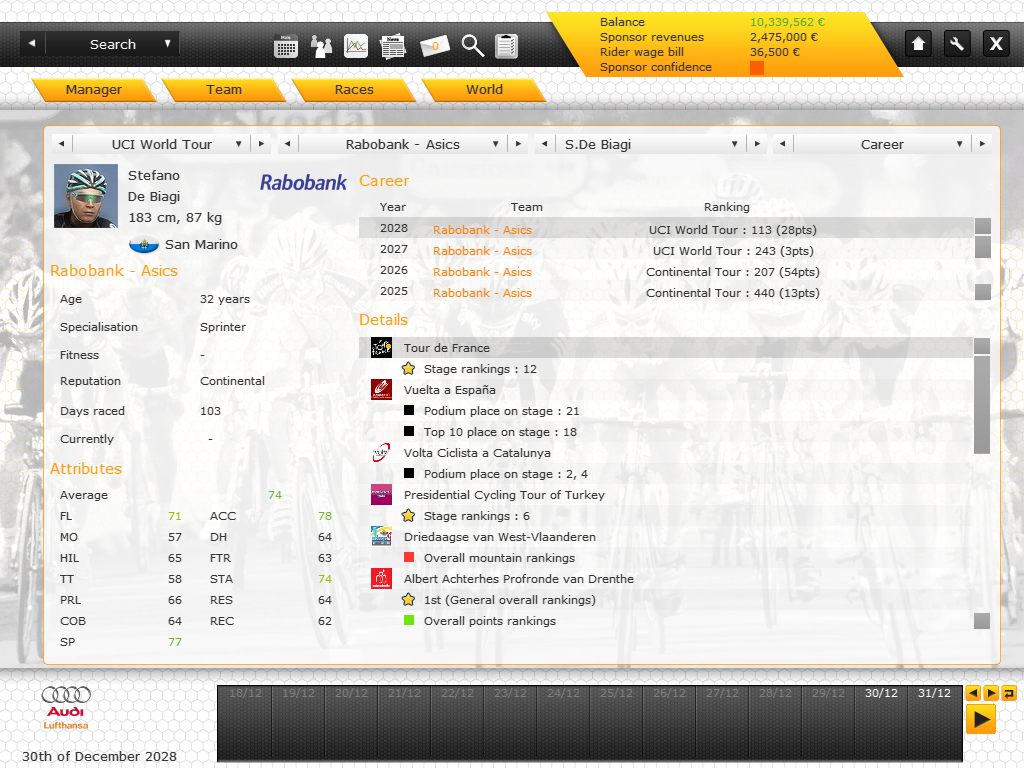1024x768 pixels.
Task: Open the Team menu tab
Action: tap(224, 89)
